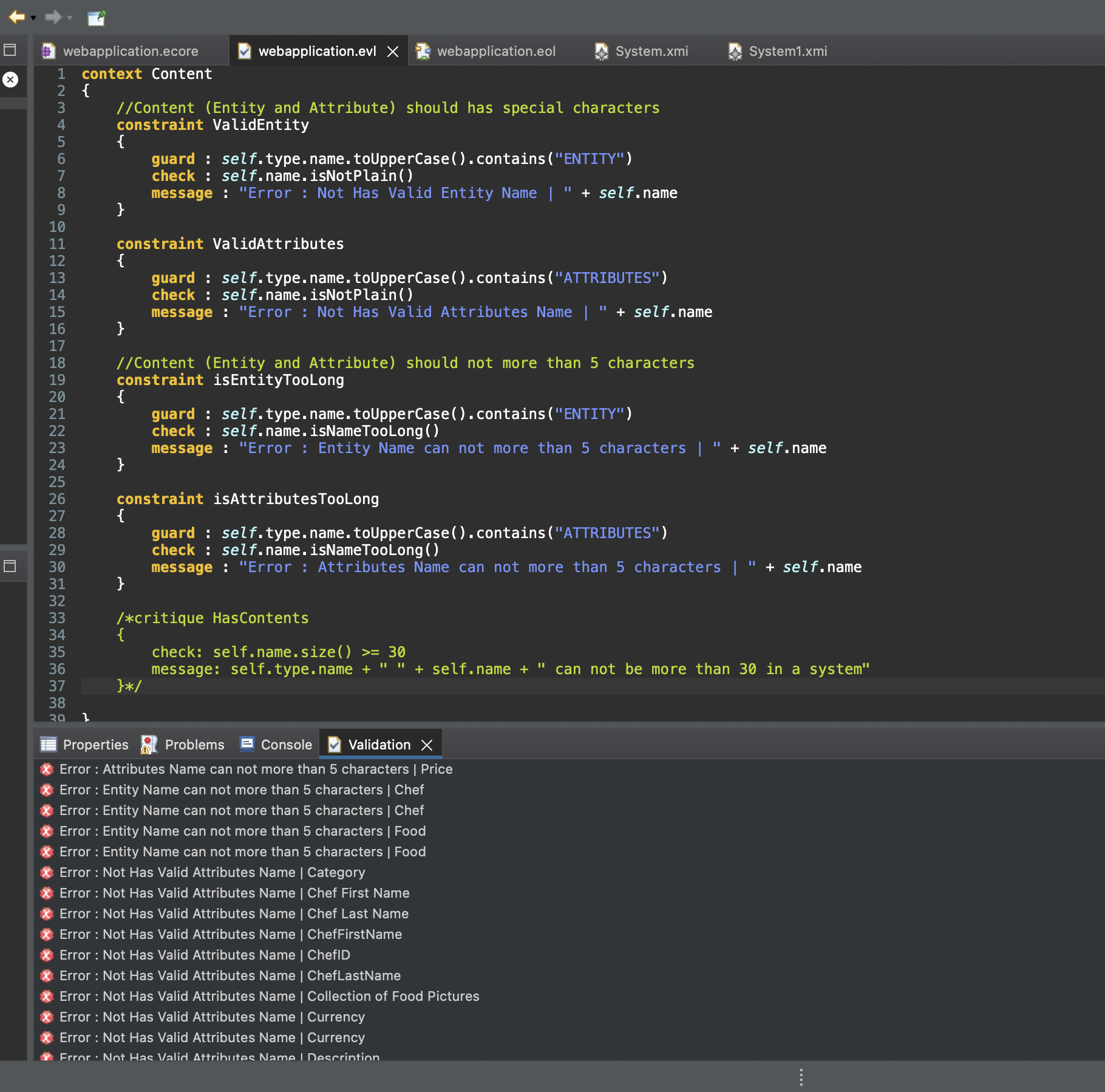
Task: Click the Console tab monitor icon
Action: [x=247, y=744]
